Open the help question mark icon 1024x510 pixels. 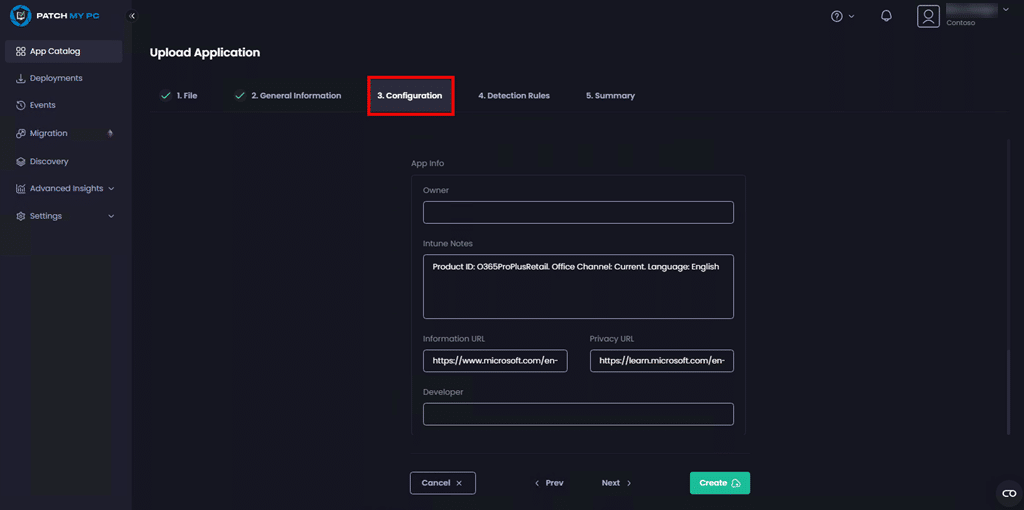[837, 16]
